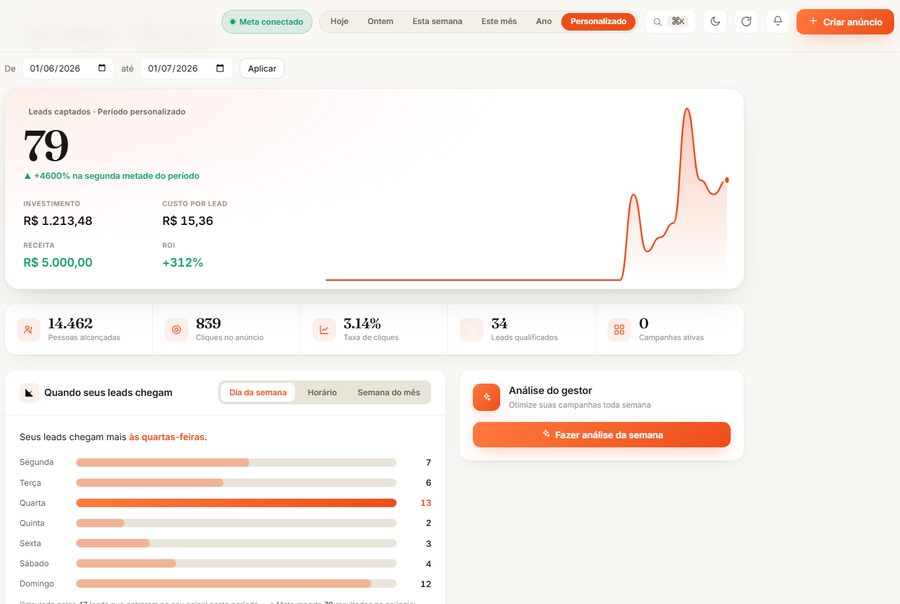Click the Cliques no anúncio target icon
The height and width of the screenshot is (604, 900).
(x=176, y=330)
